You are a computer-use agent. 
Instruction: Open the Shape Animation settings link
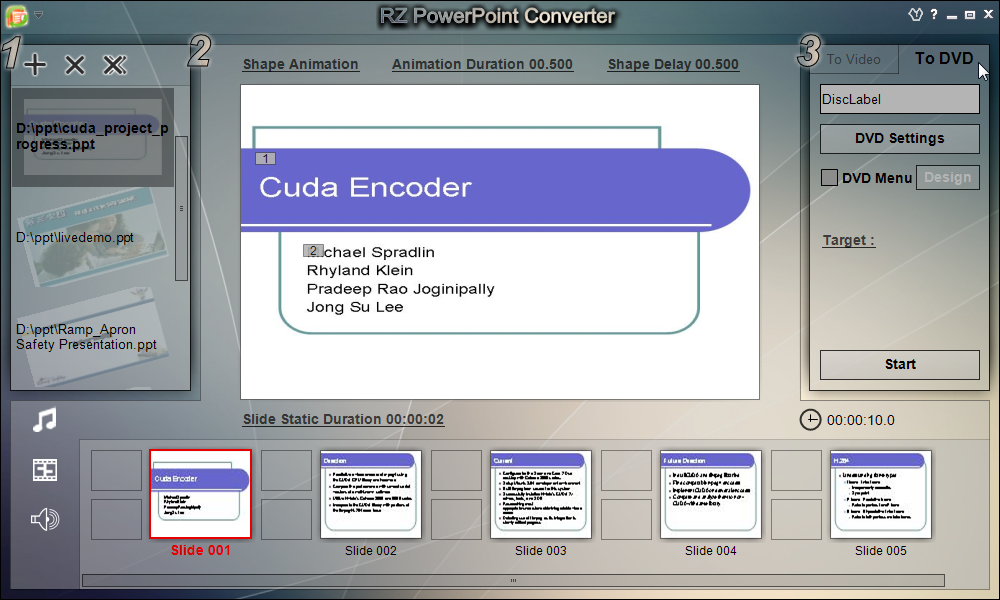pos(300,63)
